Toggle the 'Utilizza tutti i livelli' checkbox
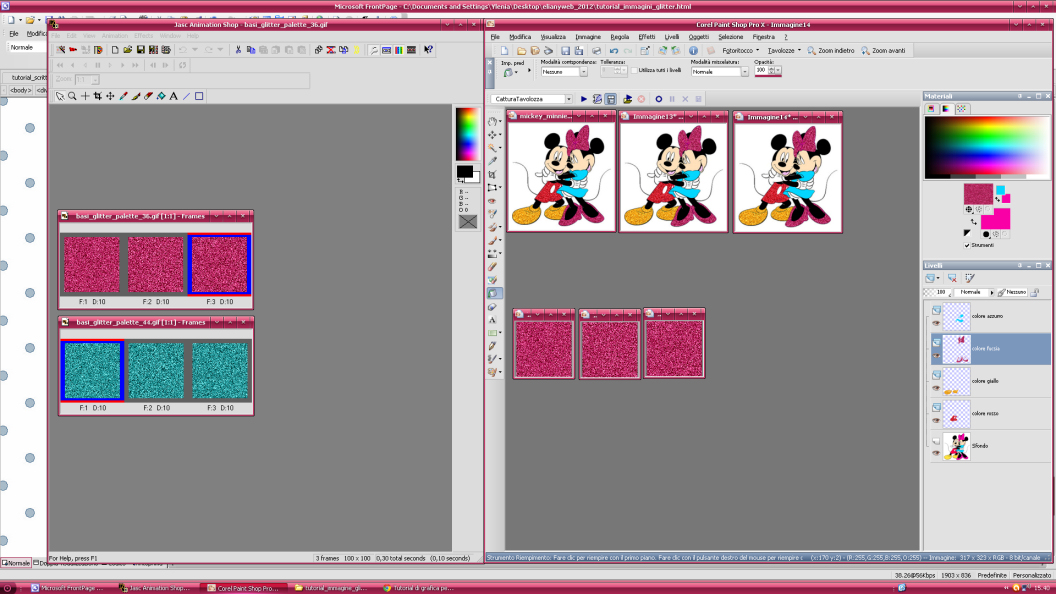 pos(634,70)
